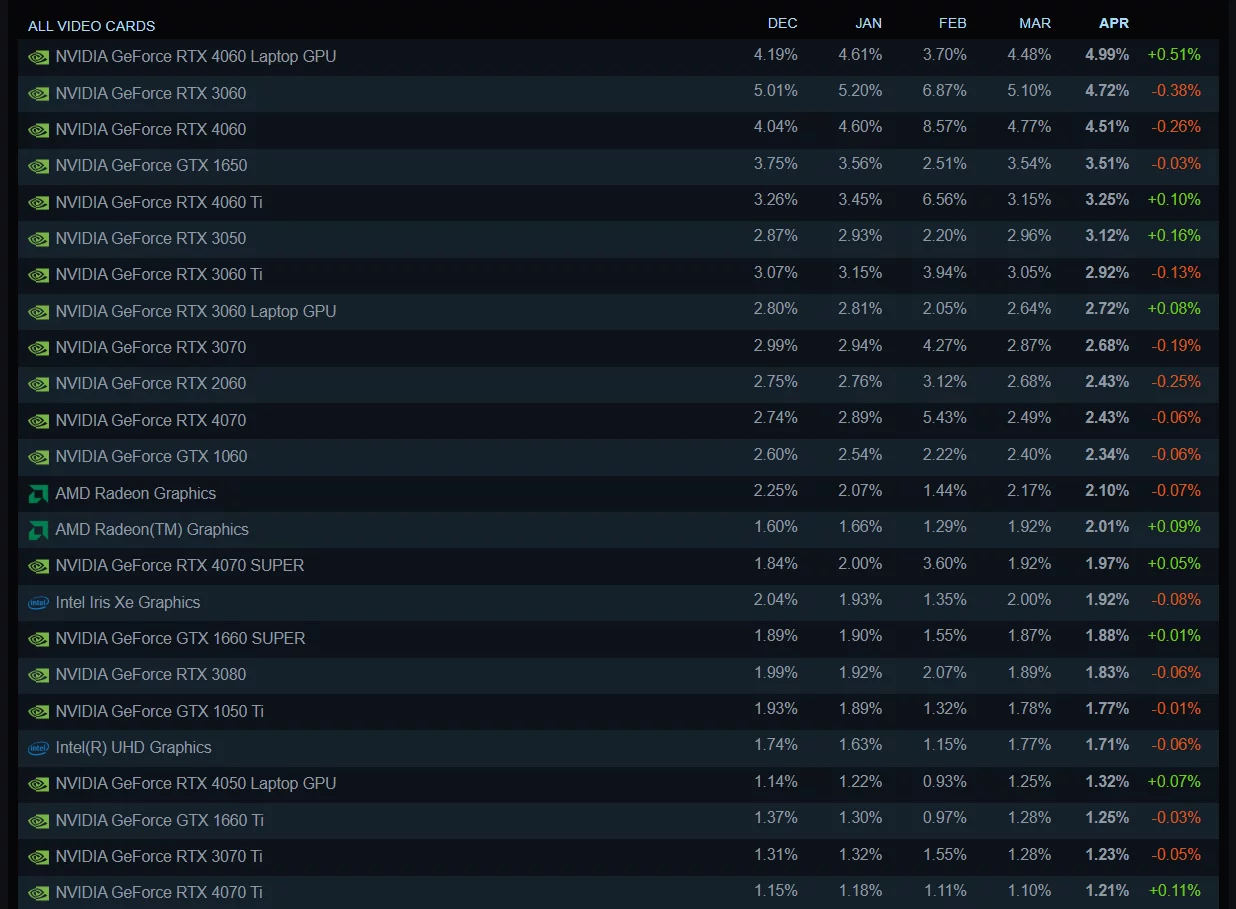The width and height of the screenshot is (1236, 909).
Task: Click the ALL VIDEO CARDS heading
Action: coord(91,26)
